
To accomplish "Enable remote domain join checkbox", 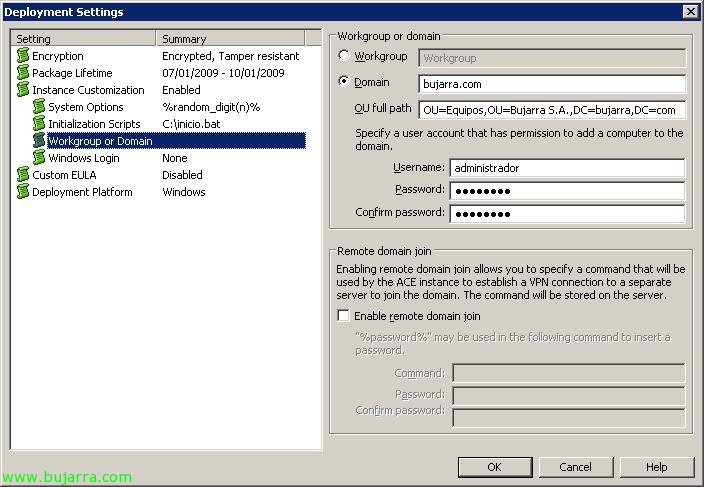I will click(344, 316).
